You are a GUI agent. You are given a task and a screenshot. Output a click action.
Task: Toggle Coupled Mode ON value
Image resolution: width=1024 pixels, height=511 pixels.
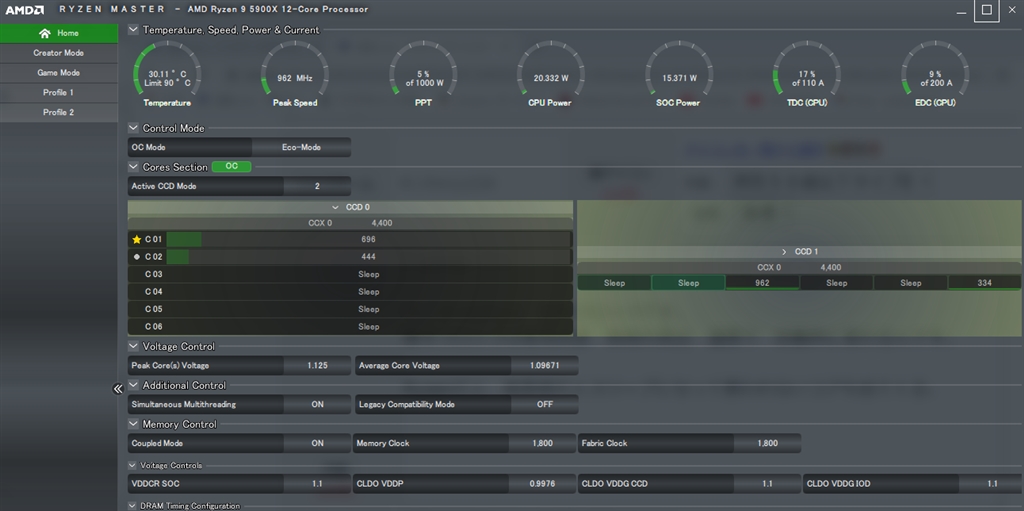tap(317, 443)
